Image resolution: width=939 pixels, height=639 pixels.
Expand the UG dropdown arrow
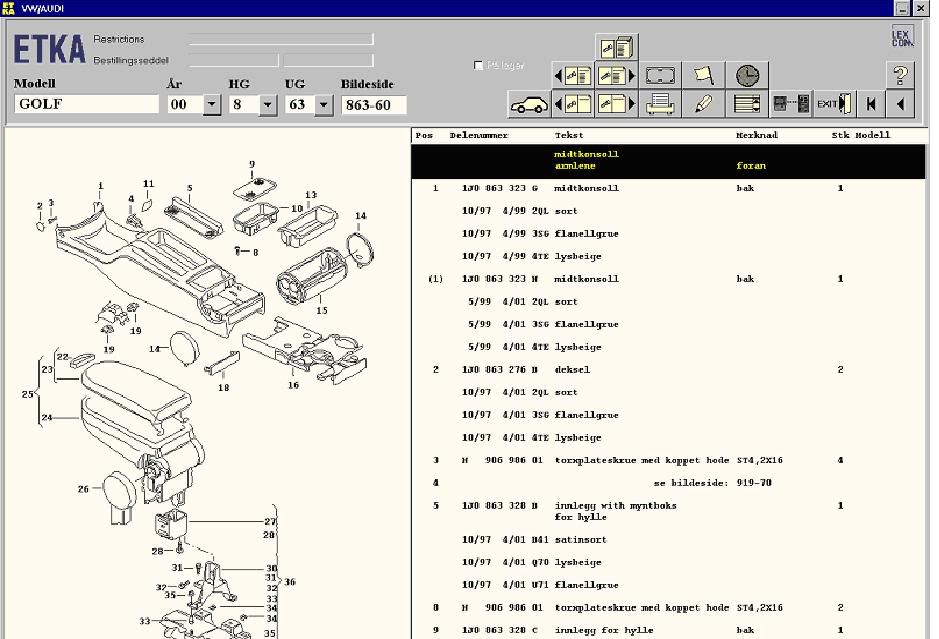pos(324,105)
